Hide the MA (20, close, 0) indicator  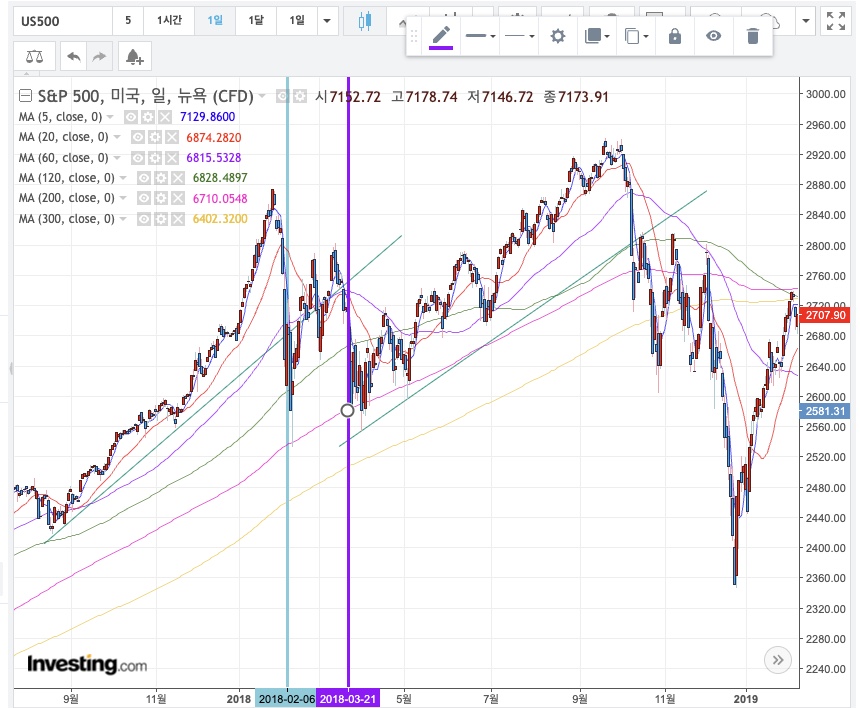point(137,137)
